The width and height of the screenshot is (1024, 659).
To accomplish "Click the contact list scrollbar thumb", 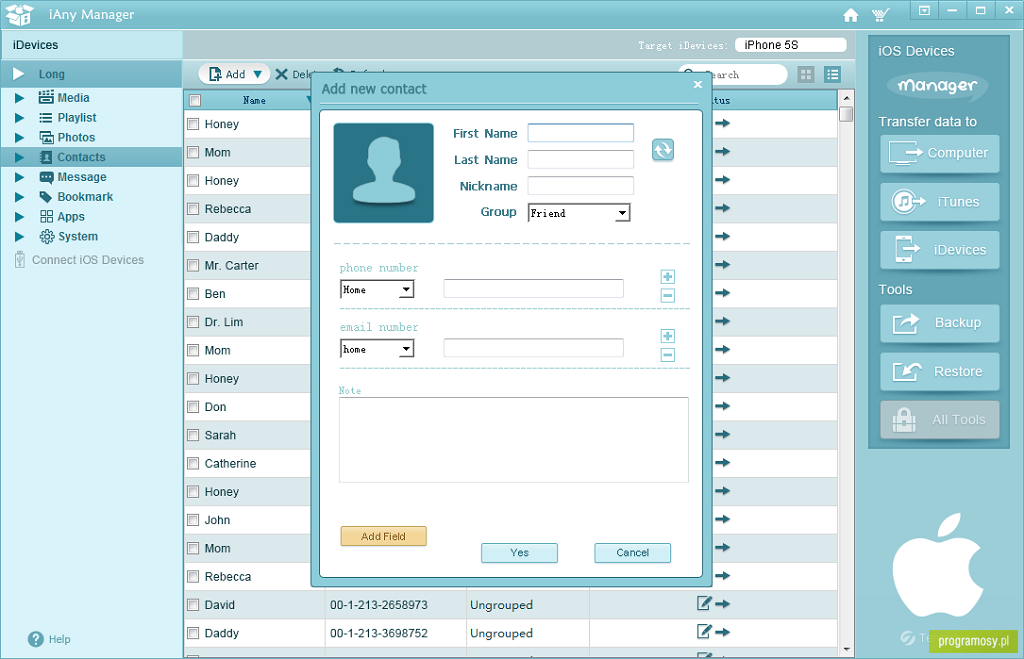I will pos(846,114).
